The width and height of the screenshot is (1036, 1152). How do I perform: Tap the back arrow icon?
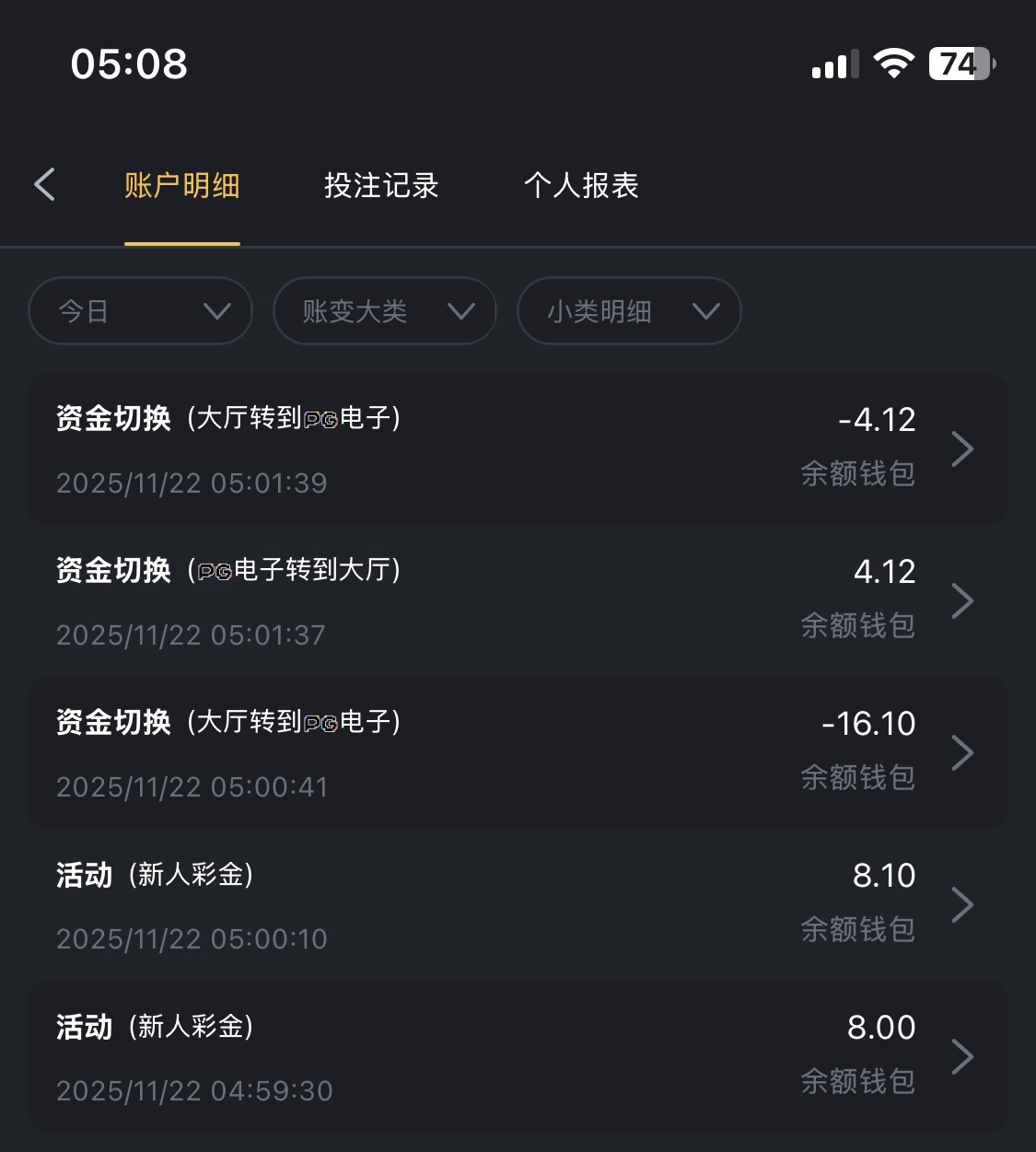[x=44, y=184]
